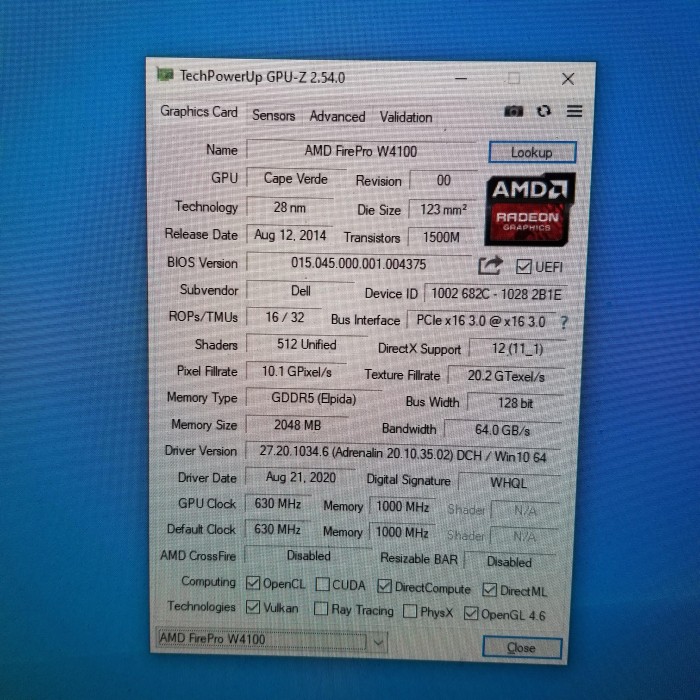Toggle the UEFI checkbox
Viewport: 700px width, 700px height.
click(x=523, y=266)
